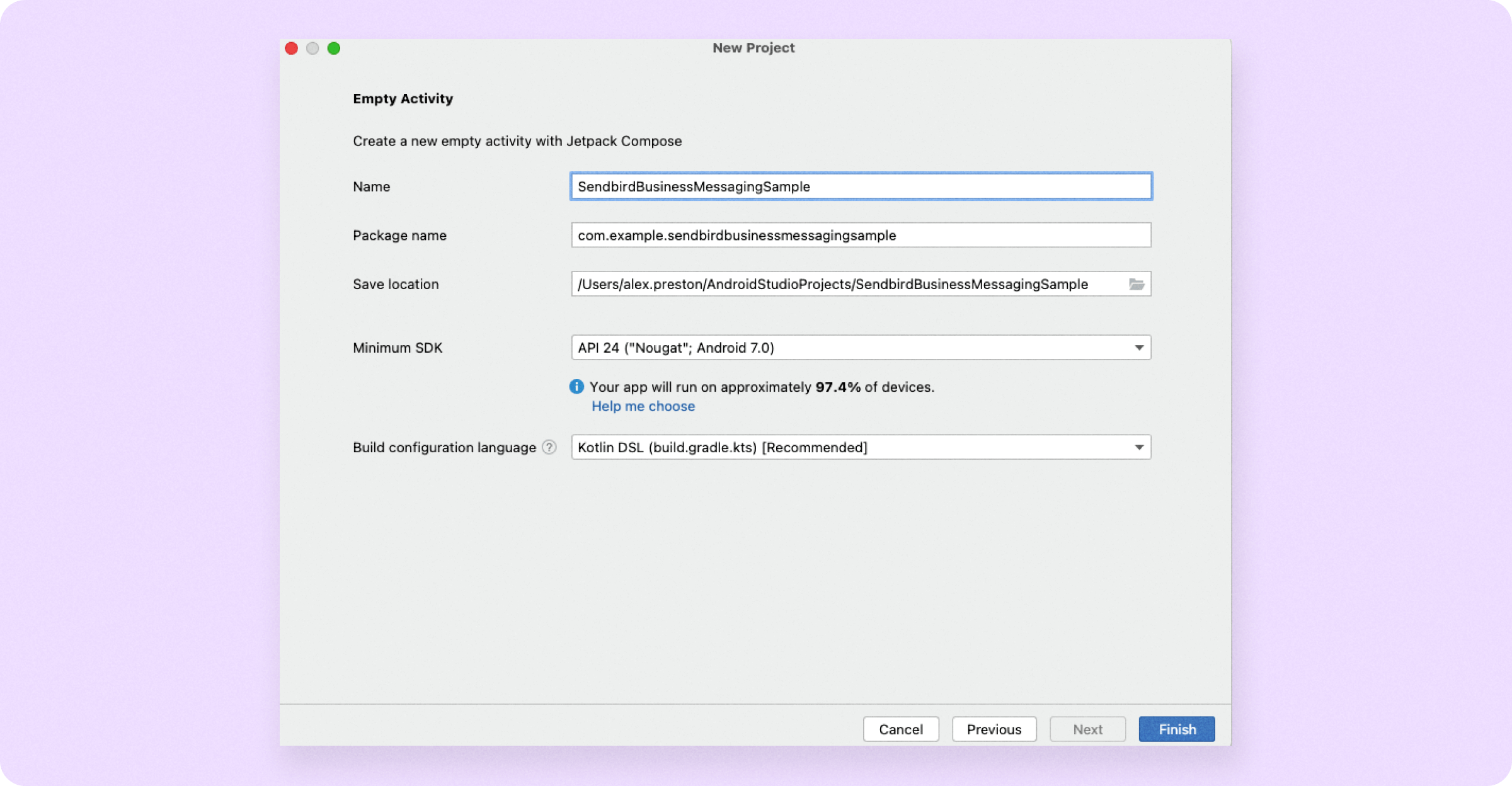Select the SendbirdBusinessMessagingSample Name field

pyautogui.click(x=860, y=186)
